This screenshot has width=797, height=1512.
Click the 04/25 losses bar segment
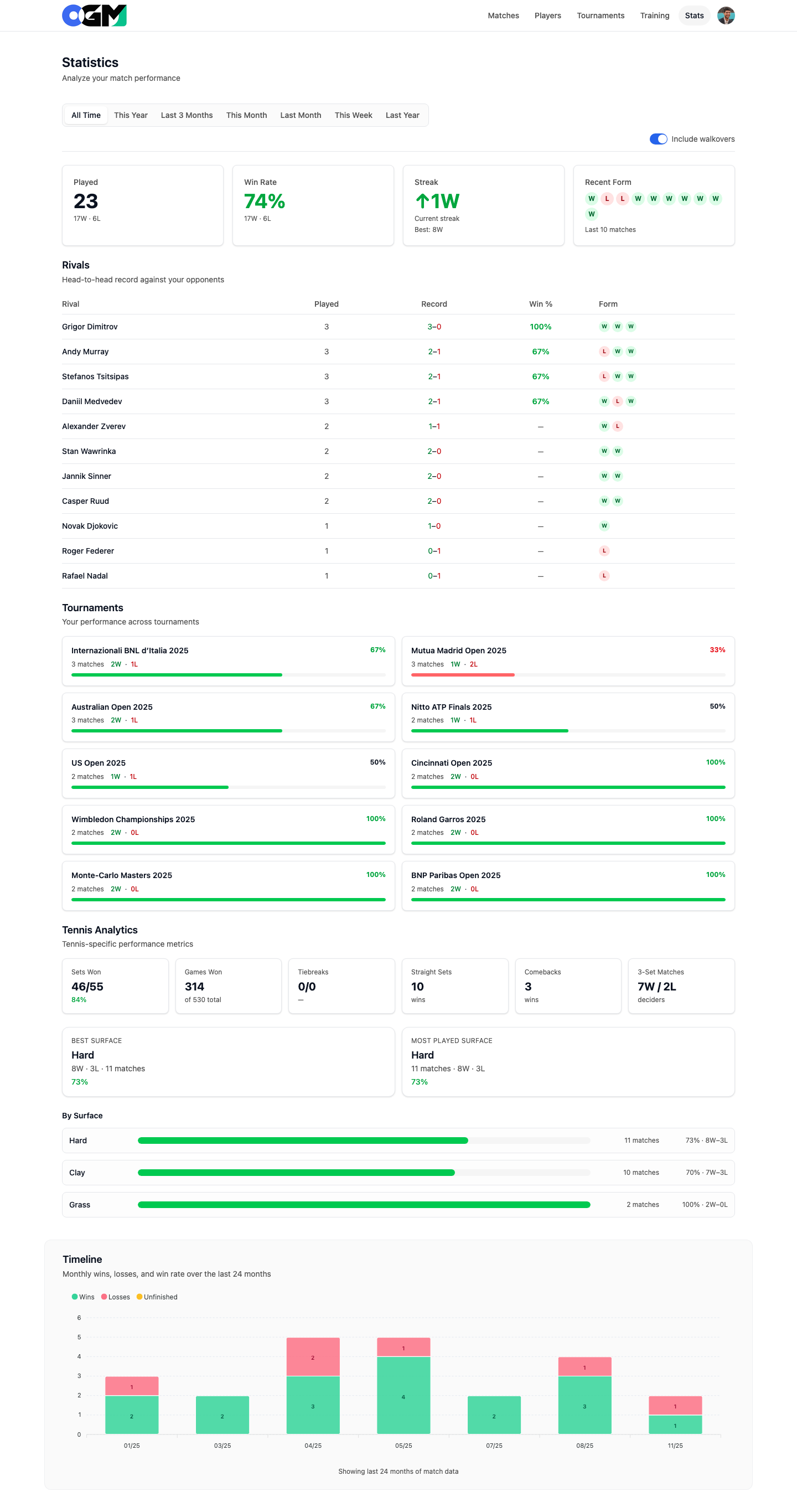313,1356
